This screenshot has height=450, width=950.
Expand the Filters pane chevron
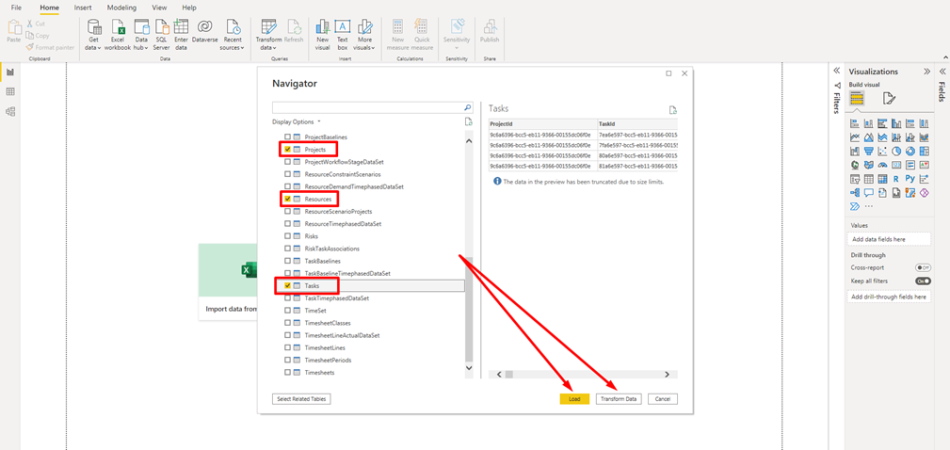[x=837, y=70]
